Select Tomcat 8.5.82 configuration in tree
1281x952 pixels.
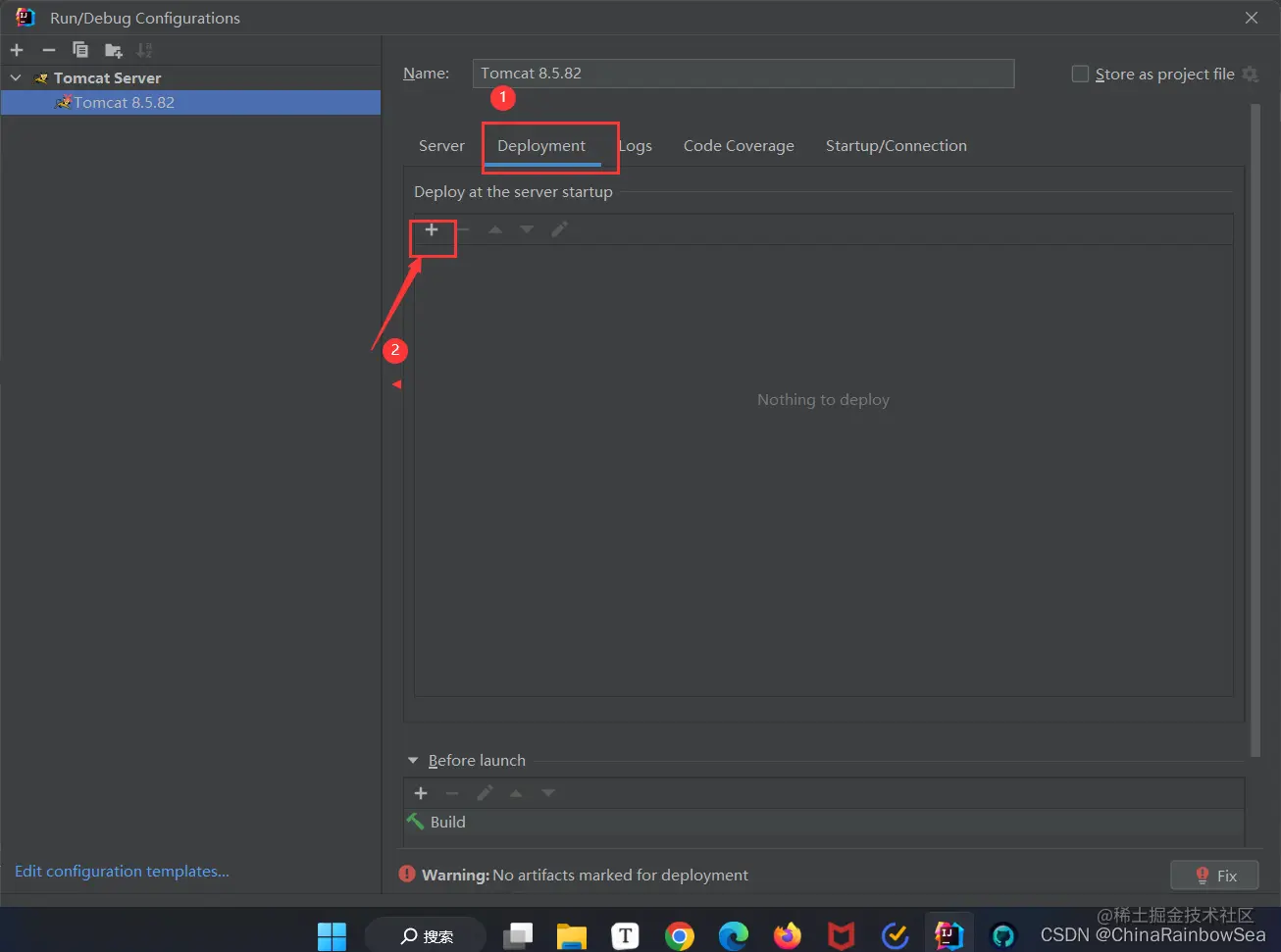[x=190, y=102]
